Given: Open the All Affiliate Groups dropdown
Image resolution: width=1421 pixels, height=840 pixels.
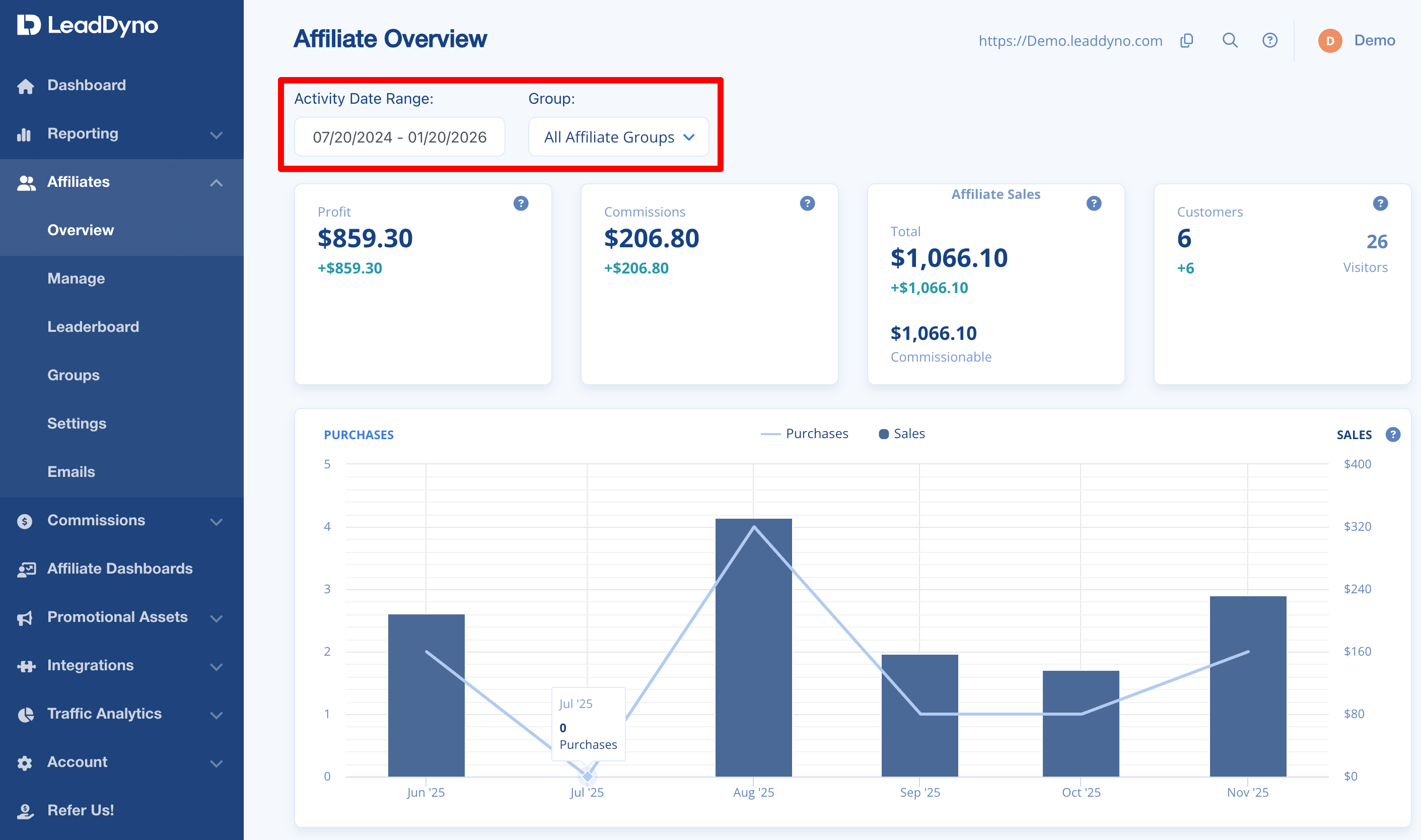Looking at the screenshot, I should (618, 137).
